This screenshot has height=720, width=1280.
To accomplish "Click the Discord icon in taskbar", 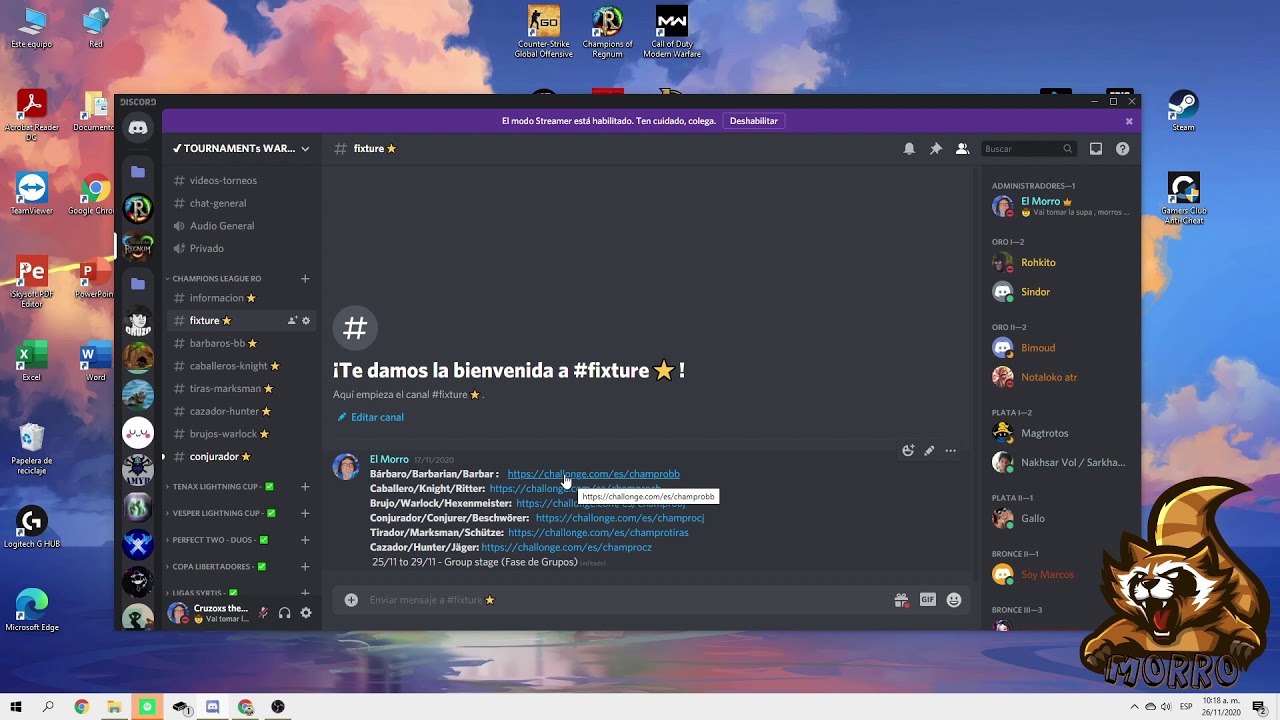I will pos(212,707).
